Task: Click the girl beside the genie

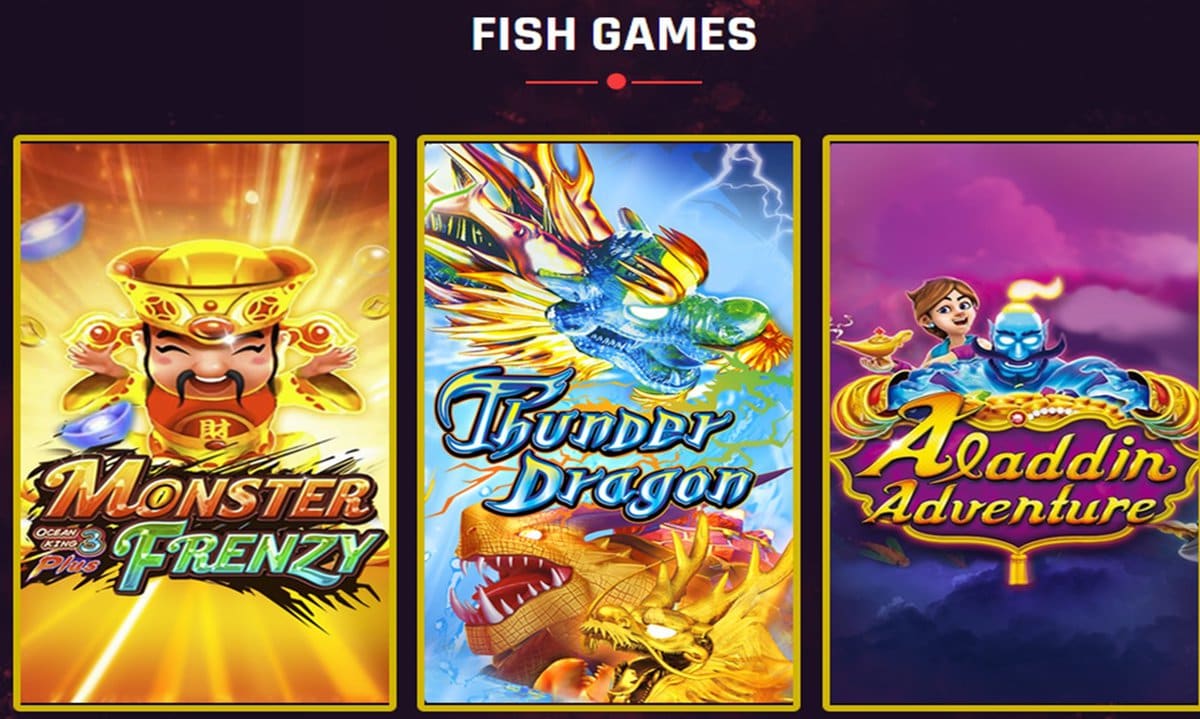Action: pyautogui.click(x=946, y=320)
